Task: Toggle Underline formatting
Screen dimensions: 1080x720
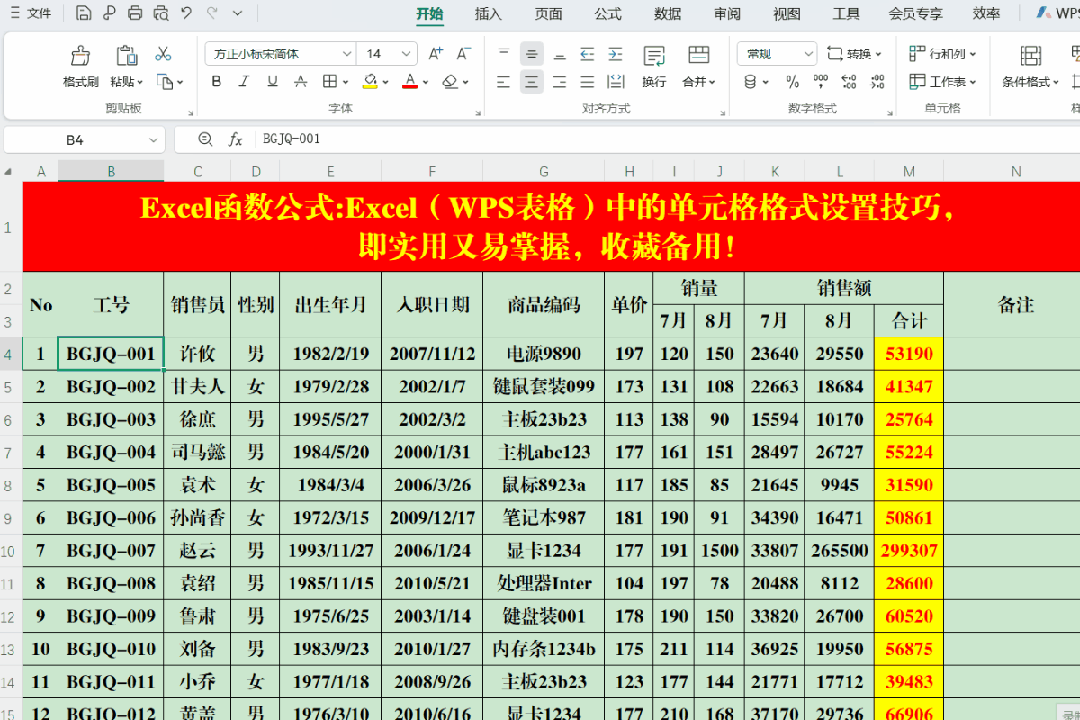Action: coord(271,82)
